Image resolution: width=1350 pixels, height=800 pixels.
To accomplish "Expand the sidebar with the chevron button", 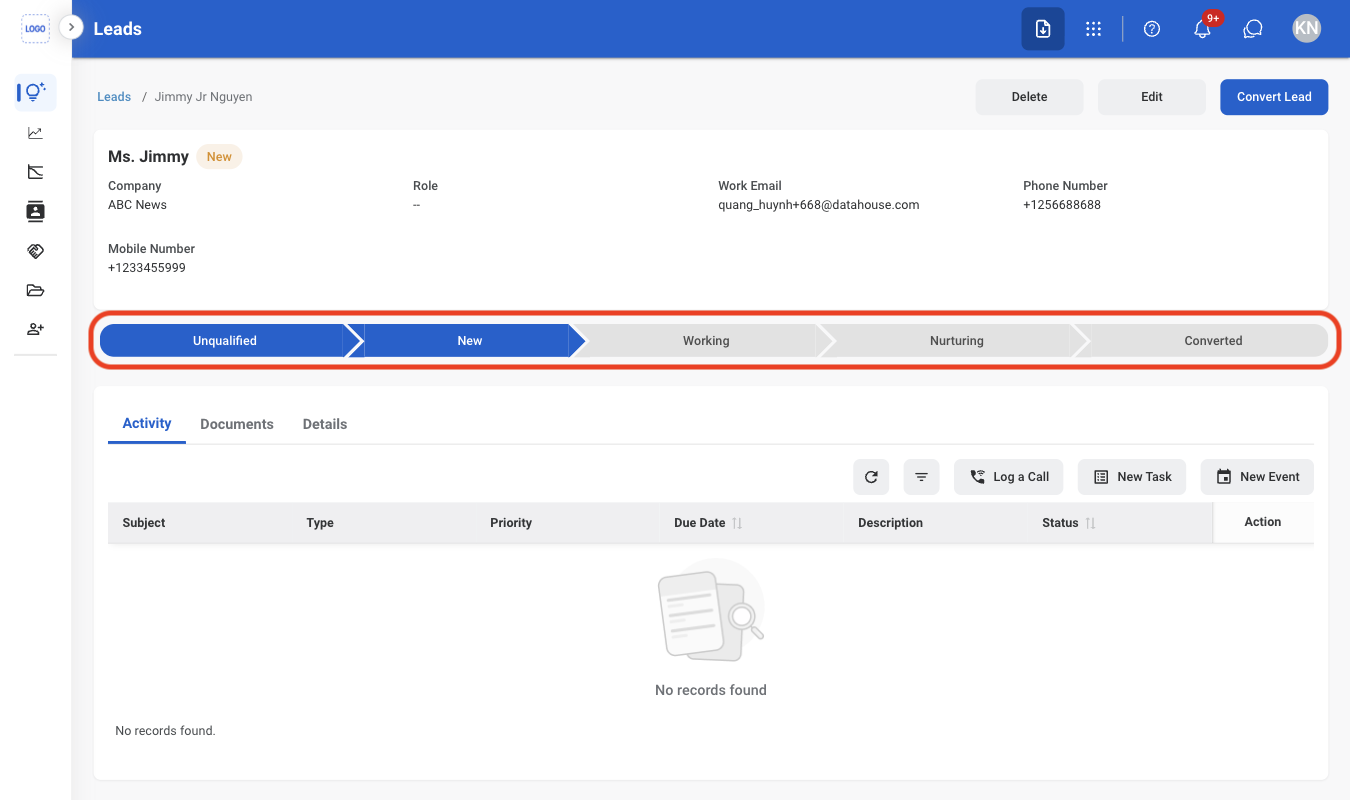I will pos(71,27).
